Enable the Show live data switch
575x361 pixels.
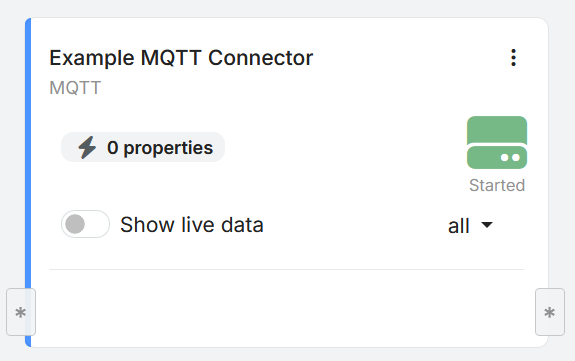(x=85, y=224)
